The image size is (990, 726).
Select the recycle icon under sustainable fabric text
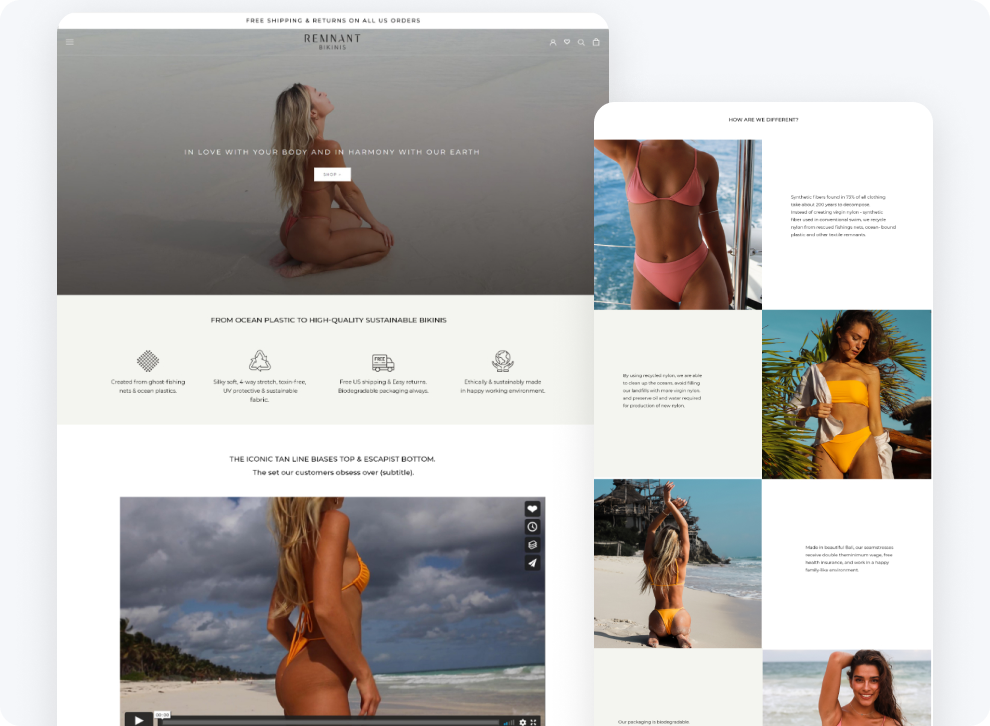(258, 362)
